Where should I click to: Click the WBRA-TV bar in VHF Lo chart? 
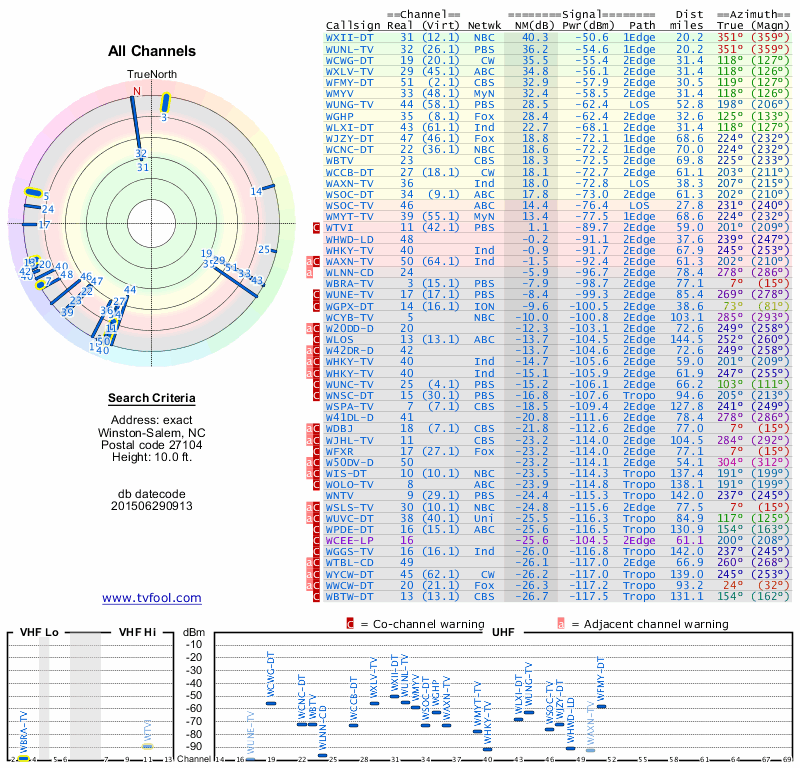[24, 757]
